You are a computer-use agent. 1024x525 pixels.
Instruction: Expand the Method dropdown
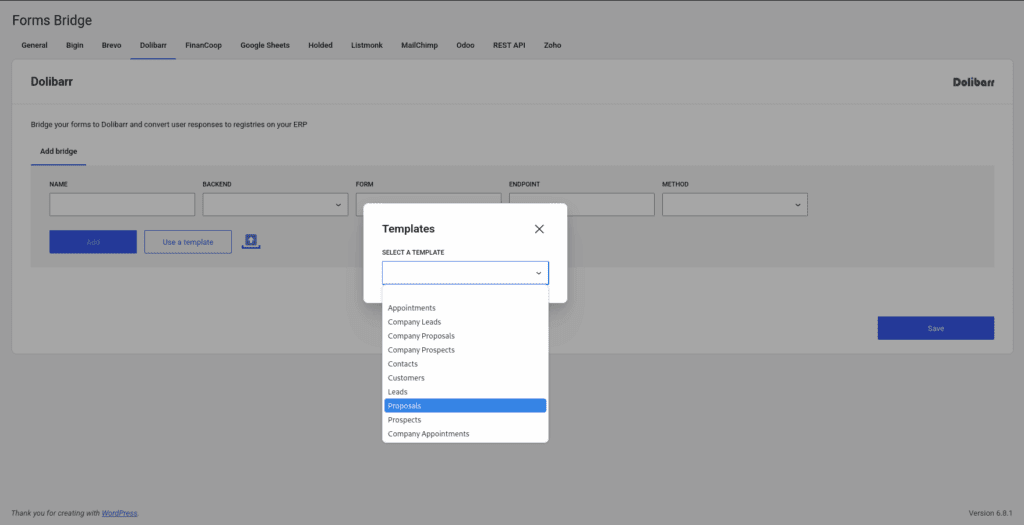click(x=735, y=204)
